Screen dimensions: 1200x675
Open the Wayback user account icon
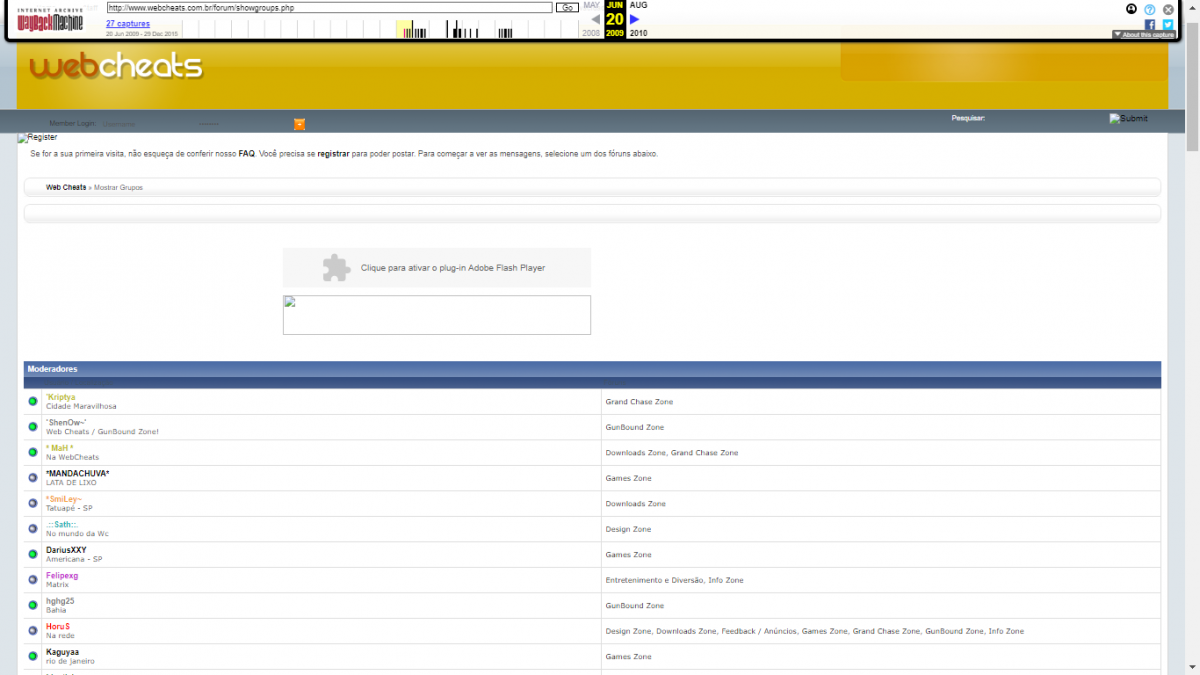click(1131, 9)
